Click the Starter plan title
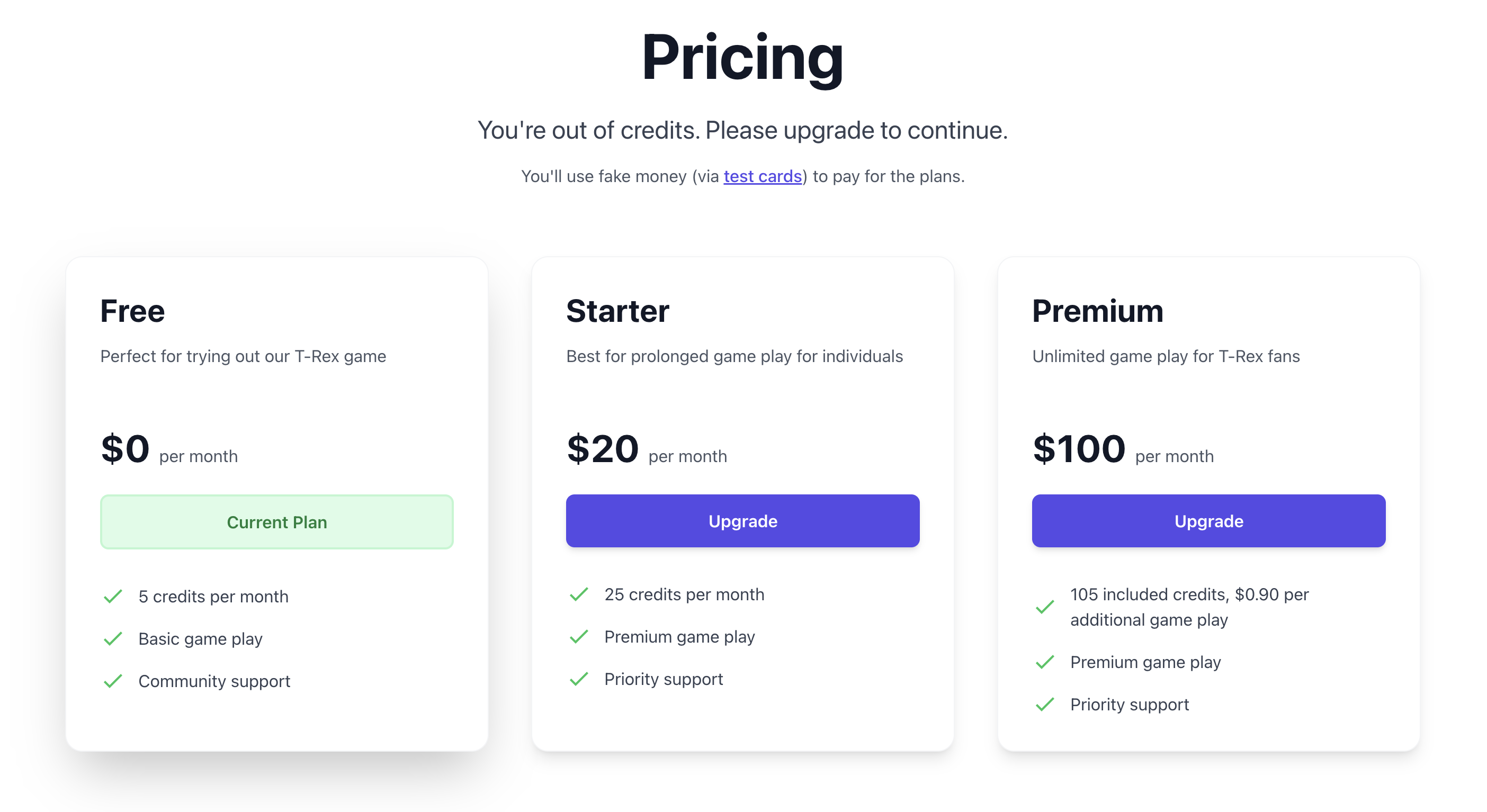This screenshot has width=1487, height=812. click(617, 311)
